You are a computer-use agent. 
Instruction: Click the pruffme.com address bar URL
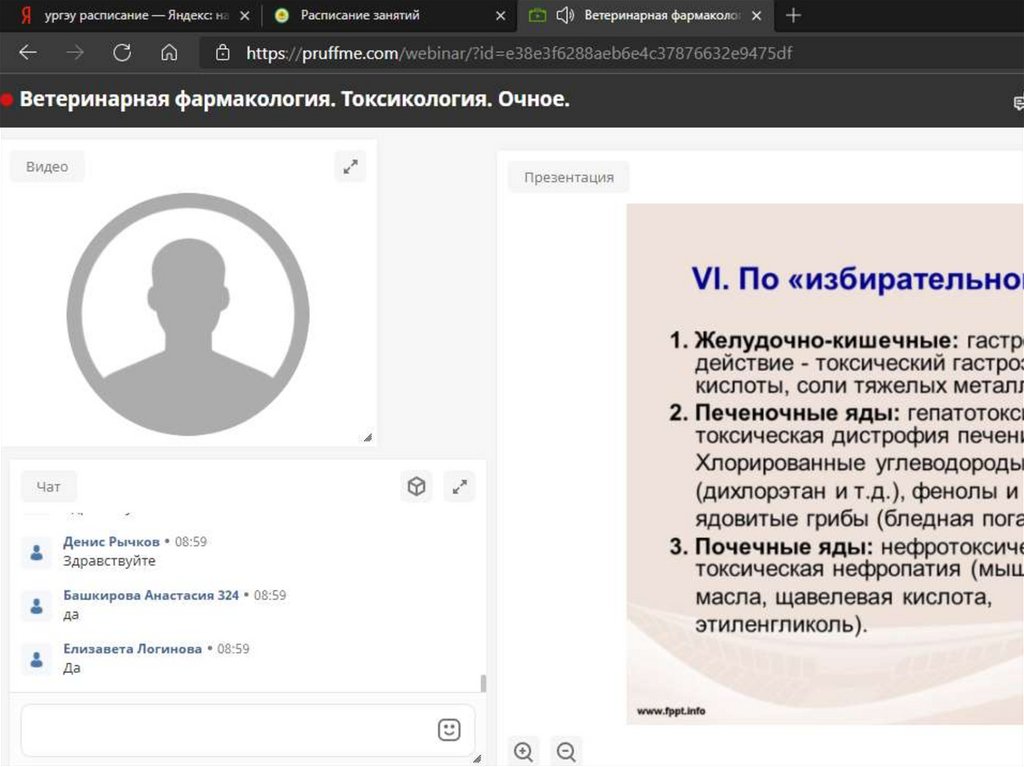click(x=520, y=53)
